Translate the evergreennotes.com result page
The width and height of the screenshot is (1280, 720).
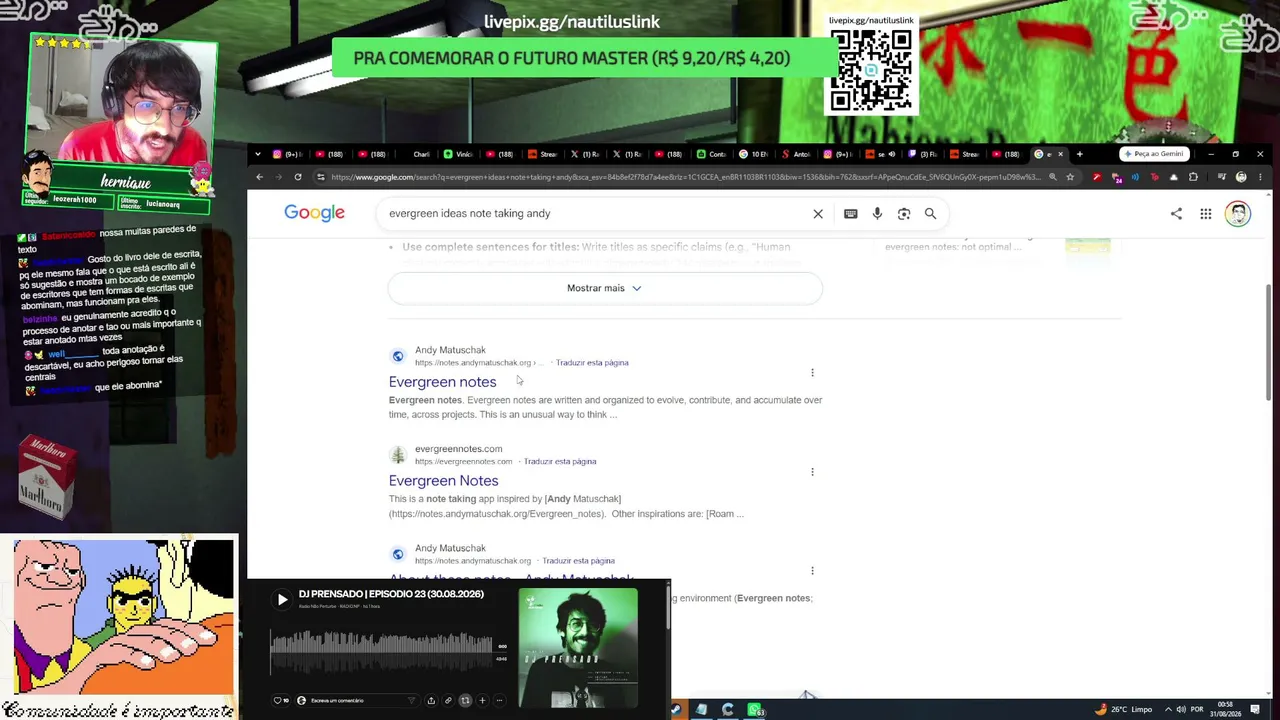[560, 462]
